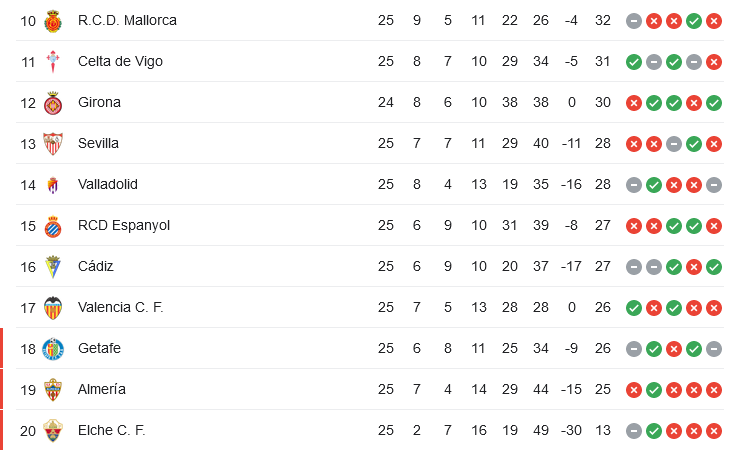The width and height of the screenshot is (743, 450).
Task: Click the Getafe blue round badge
Action: pos(53,349)
